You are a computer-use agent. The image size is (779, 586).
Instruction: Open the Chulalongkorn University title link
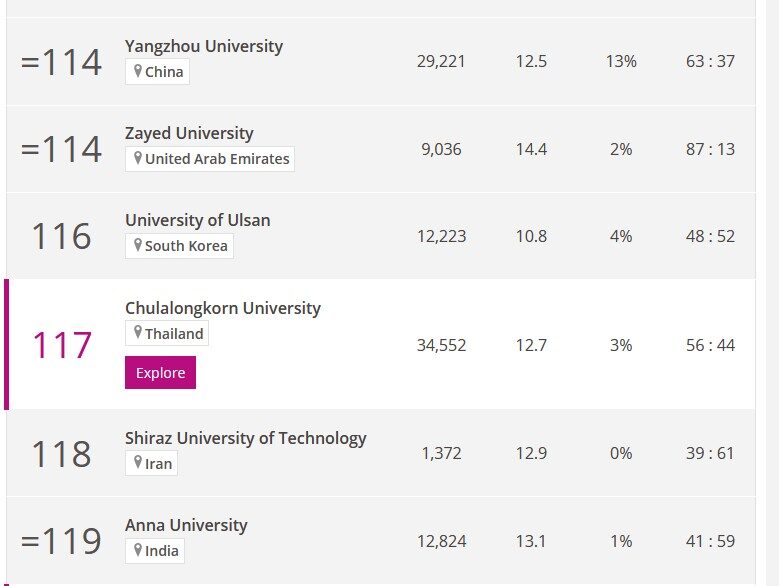coord(223,308)
